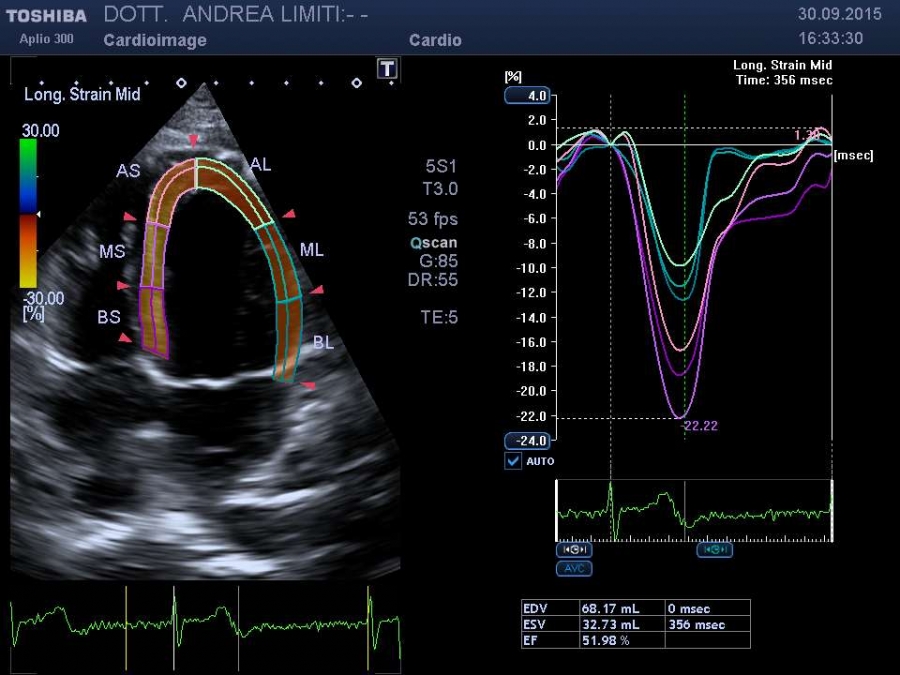
Task: Click the -24.0 lower strain scale box
Action: 526,441
